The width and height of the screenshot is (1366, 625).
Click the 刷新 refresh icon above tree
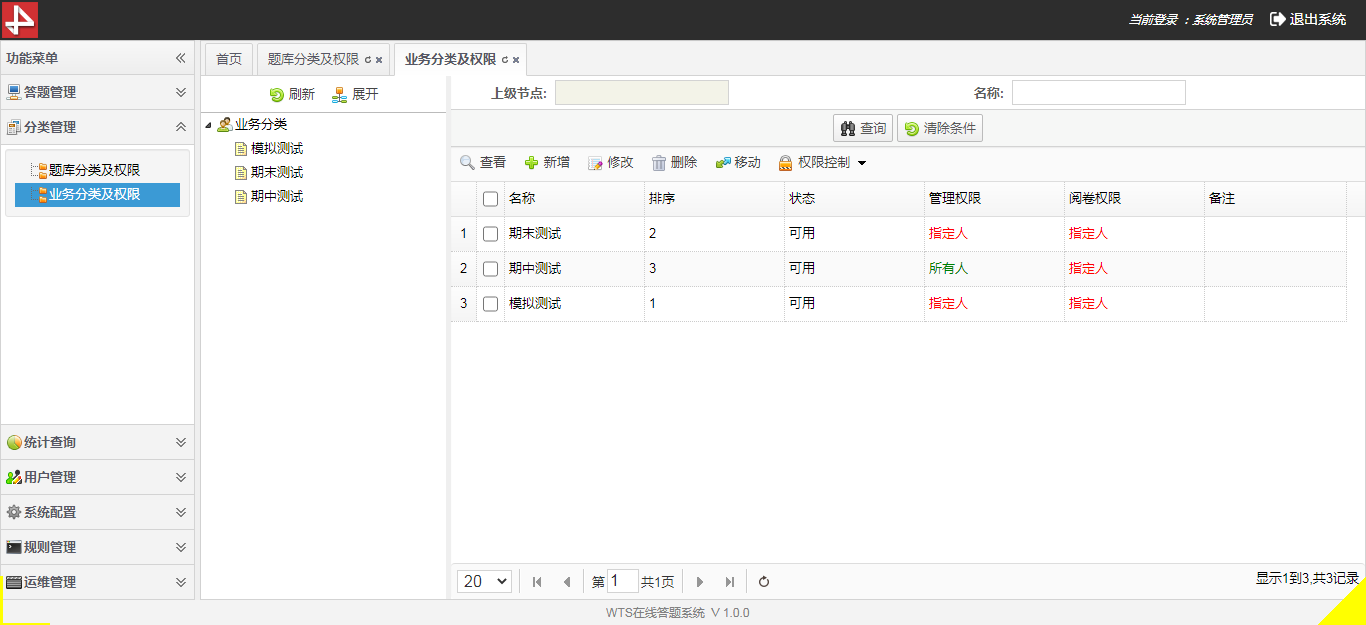click(x=277, y=95)
